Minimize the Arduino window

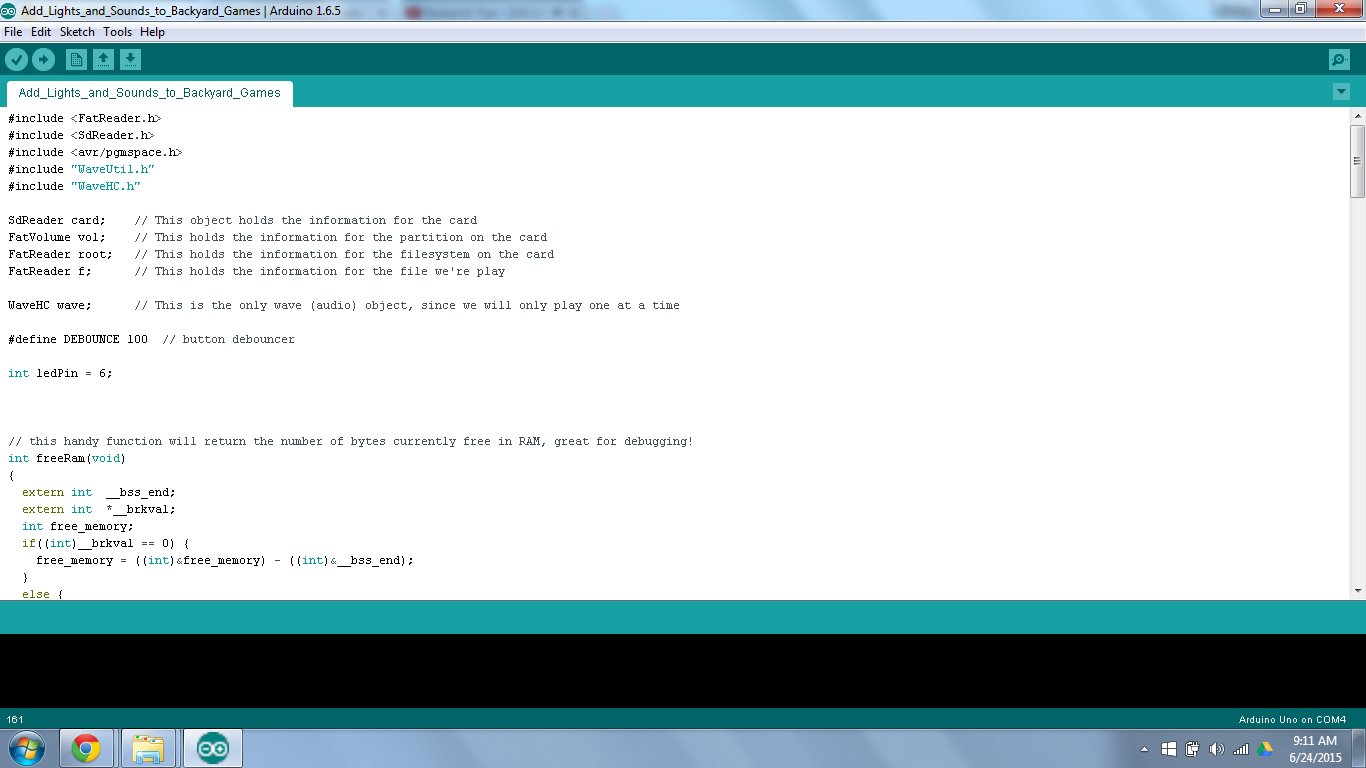[1275, 9]
